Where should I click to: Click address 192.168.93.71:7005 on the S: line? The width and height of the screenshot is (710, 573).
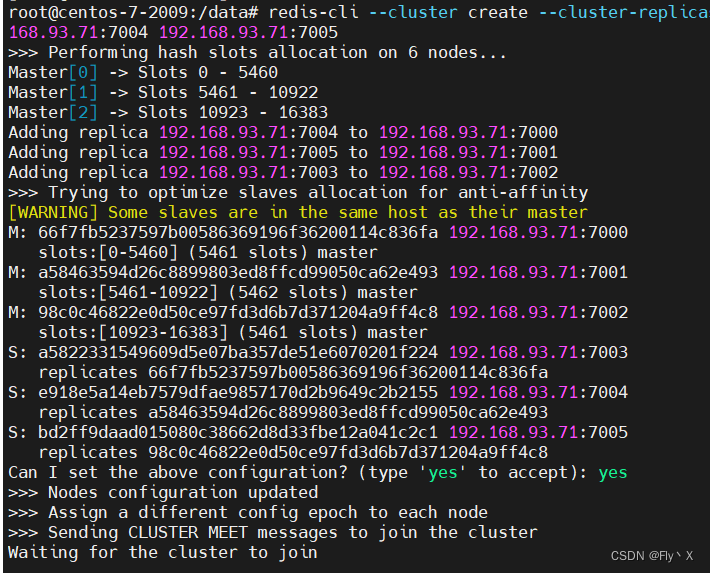(x=538, y=432)
